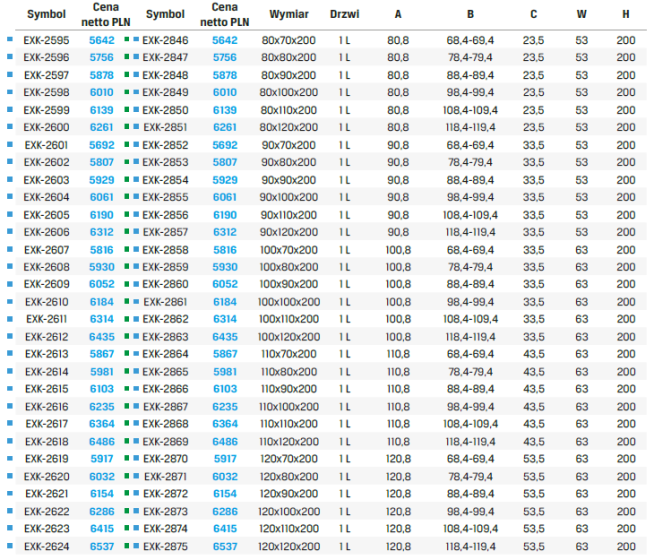Select A value 100,8 in 100x90x200 row

[398, 284]
